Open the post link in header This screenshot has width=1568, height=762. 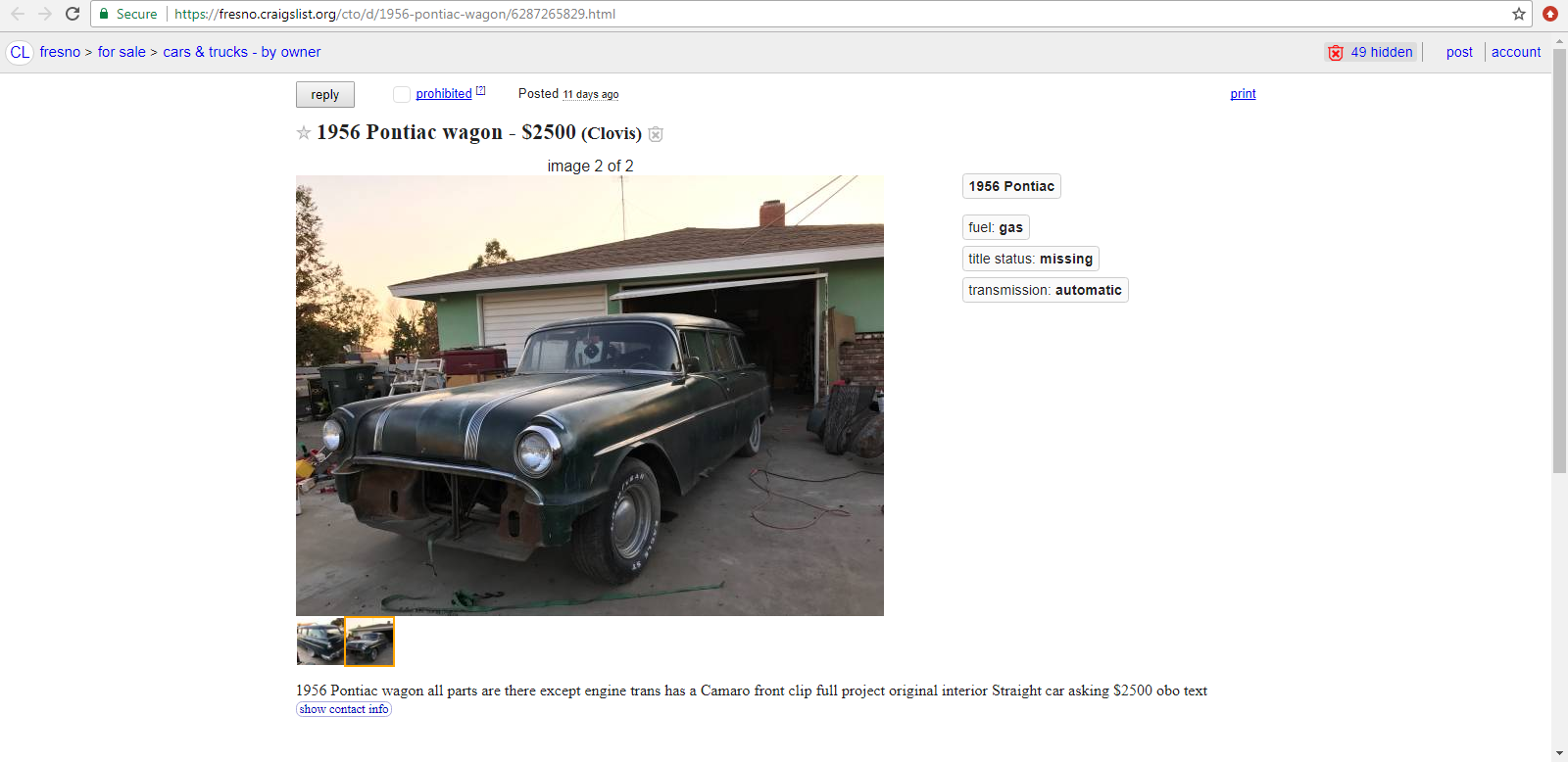click(1459, 52)
